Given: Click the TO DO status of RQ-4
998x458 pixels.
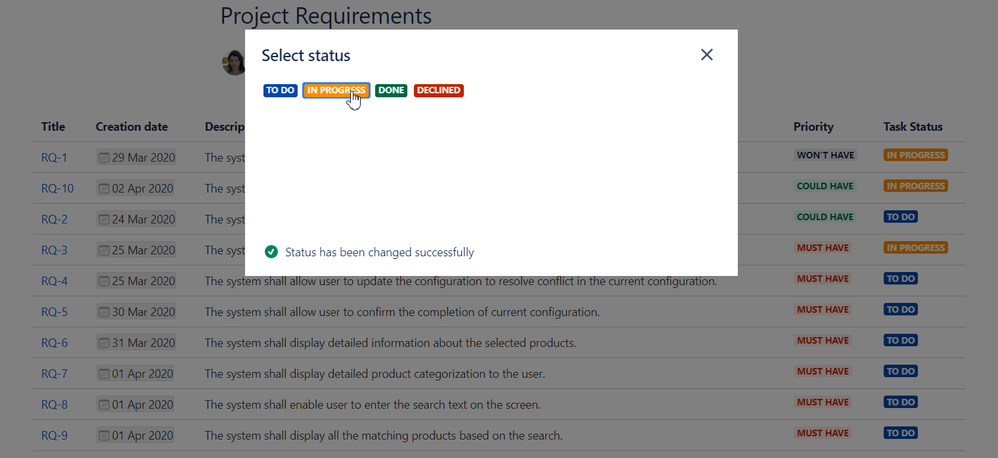Looking at the screenshot, I should pyautogui.click(x=901, y=279).
